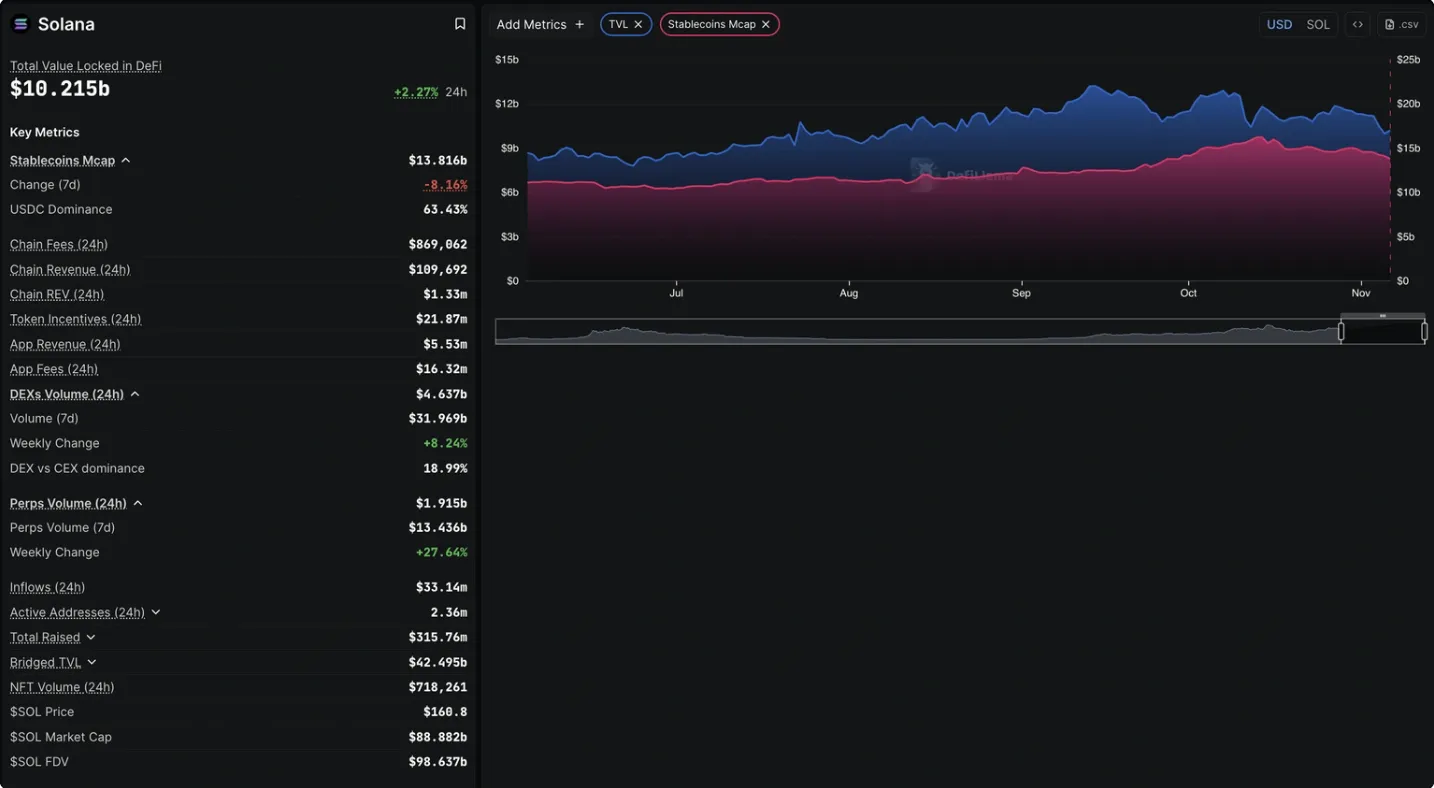Remove the Stablecoins Mcap metric chip
1434x788 pixels.
(x=765, y=23)
